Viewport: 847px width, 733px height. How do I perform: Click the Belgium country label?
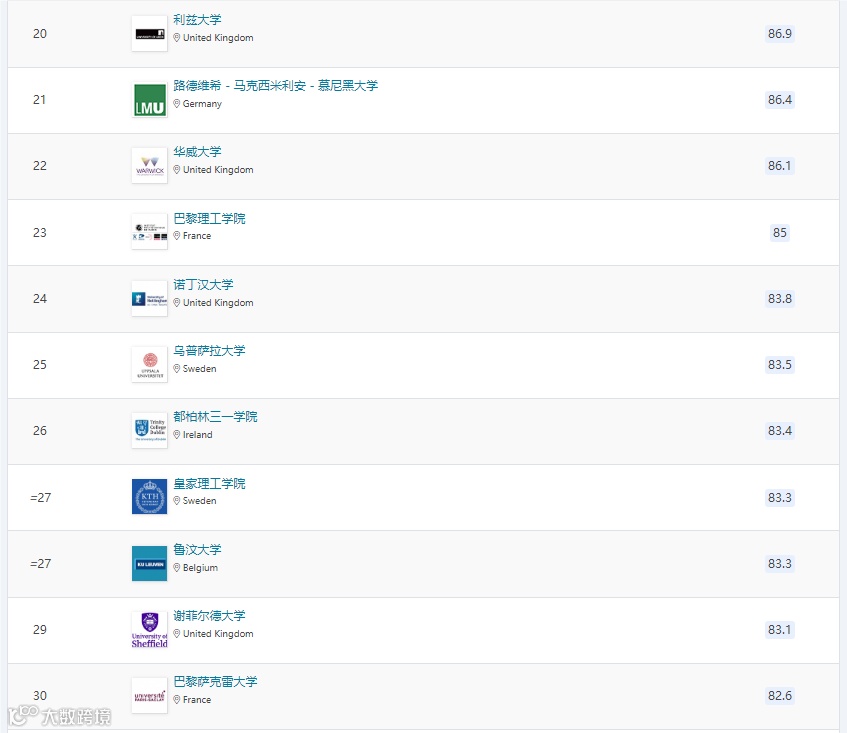coord(200,568)
